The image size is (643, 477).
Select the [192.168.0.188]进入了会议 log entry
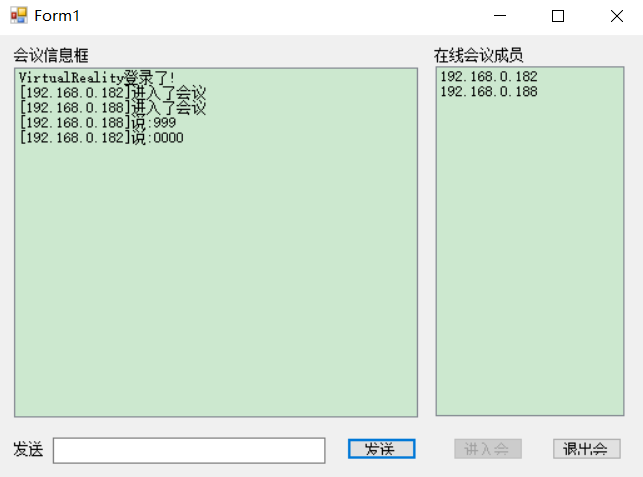point(112,108)
